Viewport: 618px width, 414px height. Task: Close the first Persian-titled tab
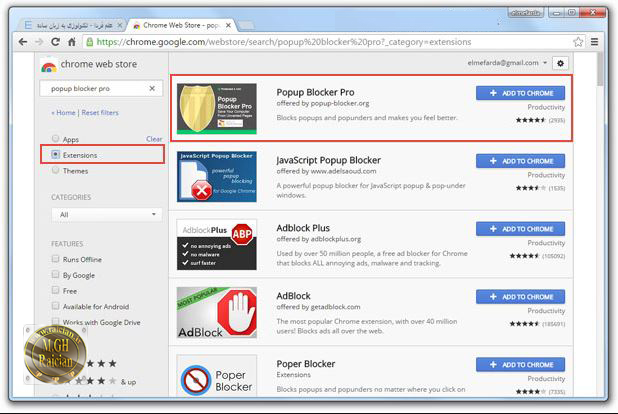(x=120, y=25)
